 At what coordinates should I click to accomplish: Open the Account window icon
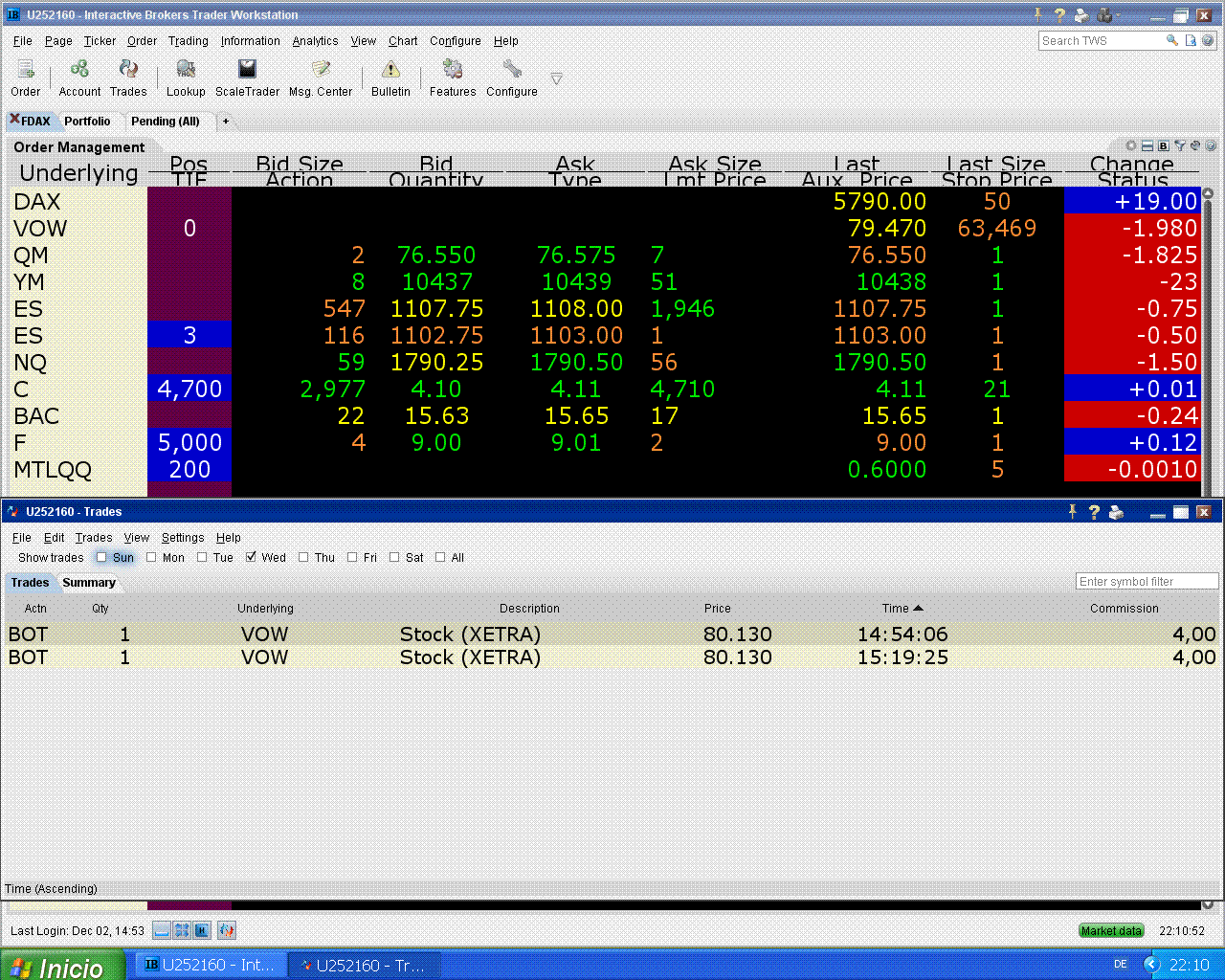pyautogui.click(x=79, y=69)
